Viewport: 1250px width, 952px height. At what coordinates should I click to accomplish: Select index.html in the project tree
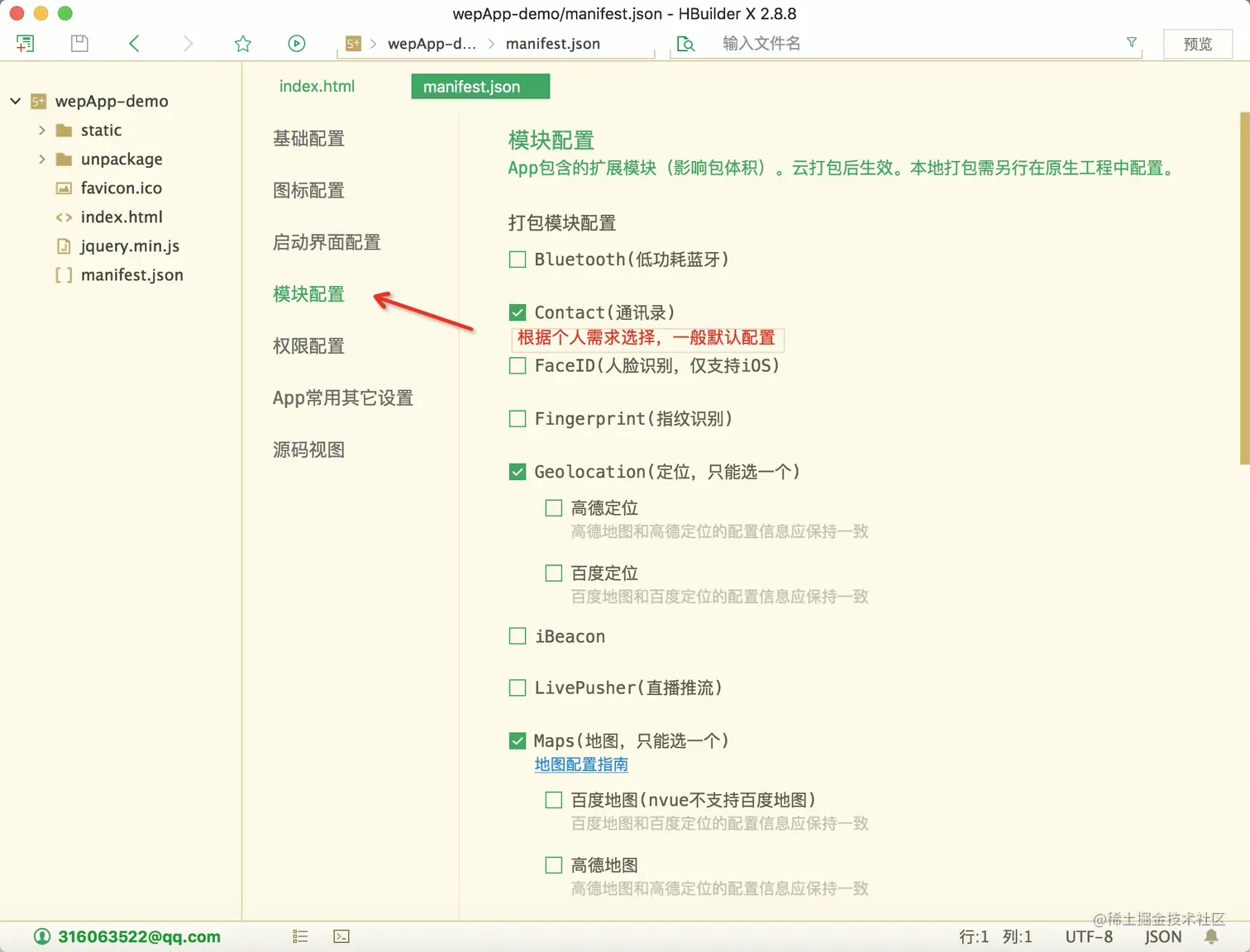(x=121, y=217)
